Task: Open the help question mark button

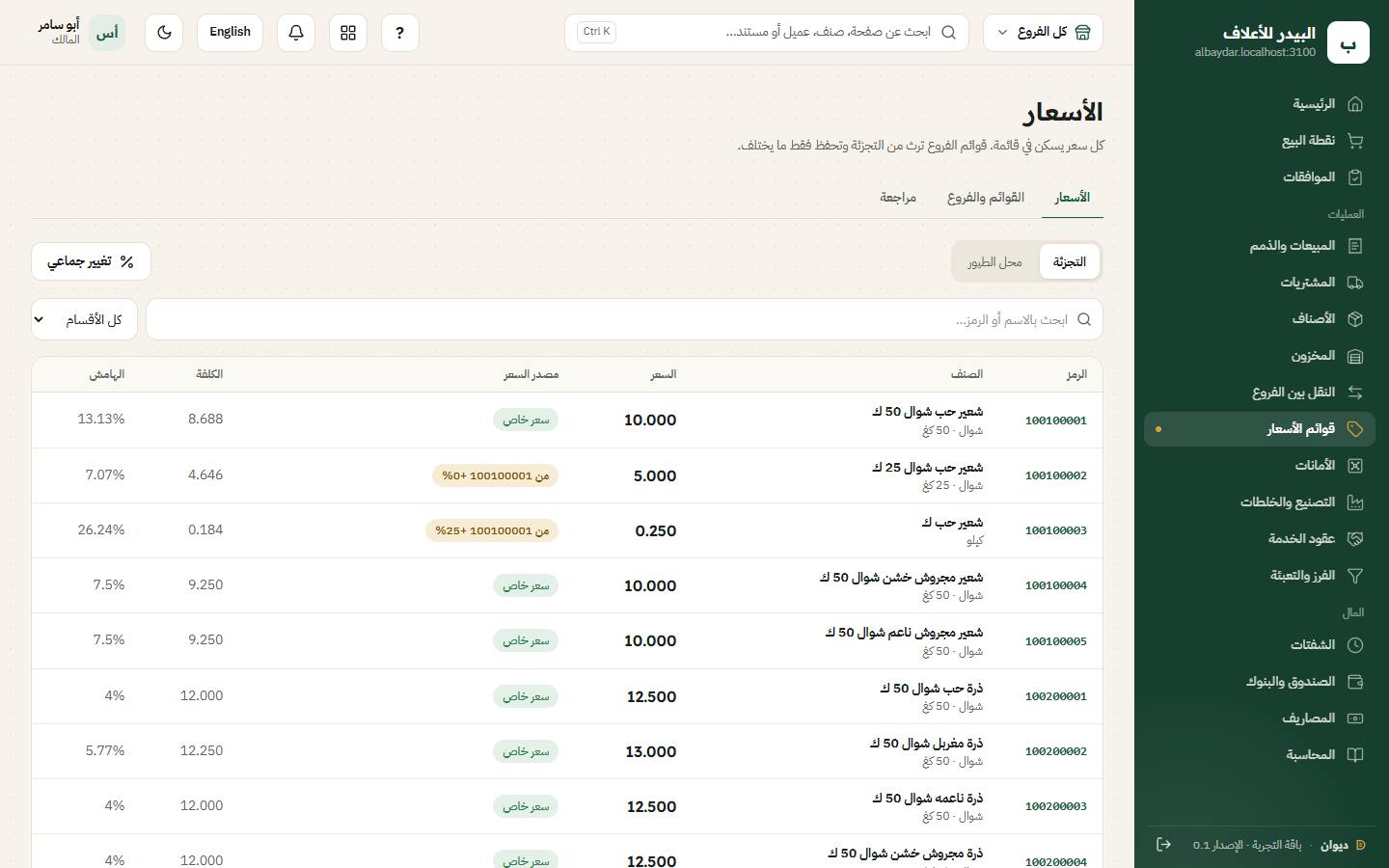Action: (400, 33)
